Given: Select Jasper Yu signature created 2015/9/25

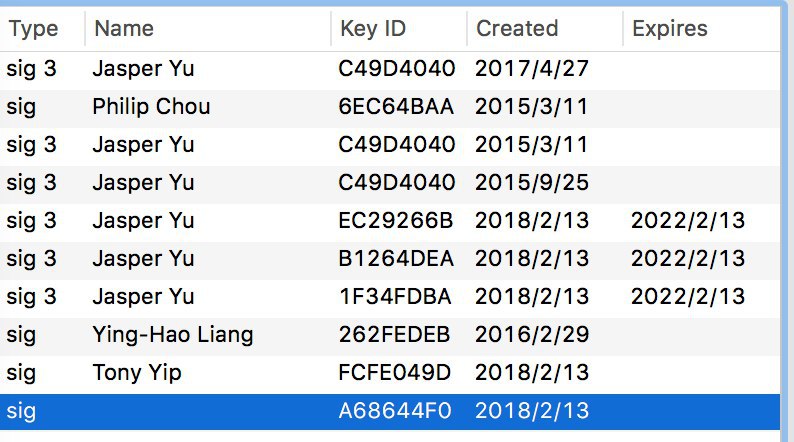Looking at the screenshot, I should click(x=390, y=184).
